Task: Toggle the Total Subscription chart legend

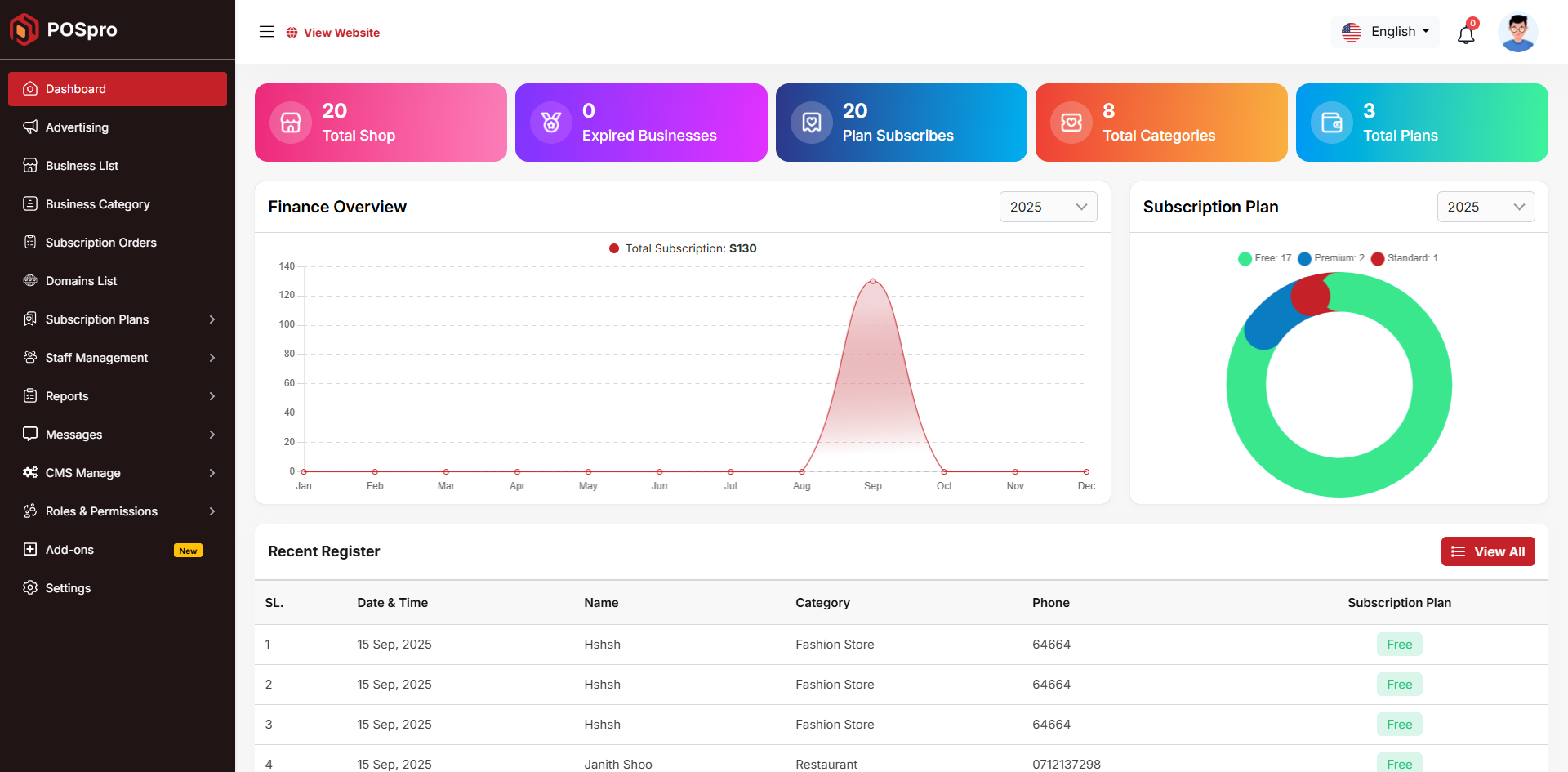Action: coord(683,248)
